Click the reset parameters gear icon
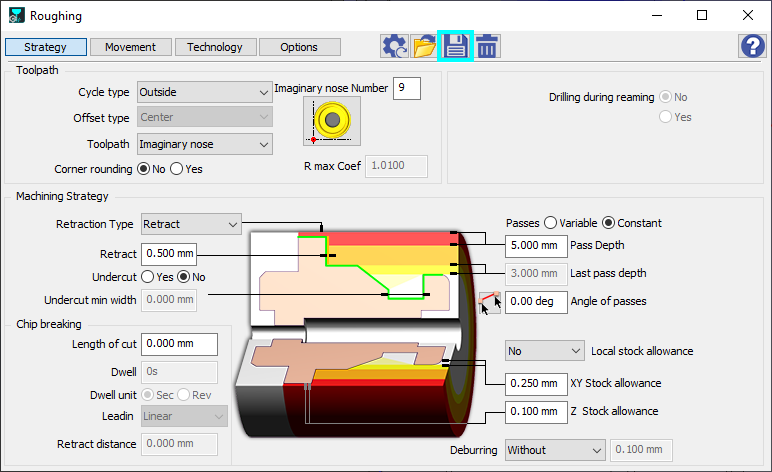The image size is (772, 472). pos(395,46)
